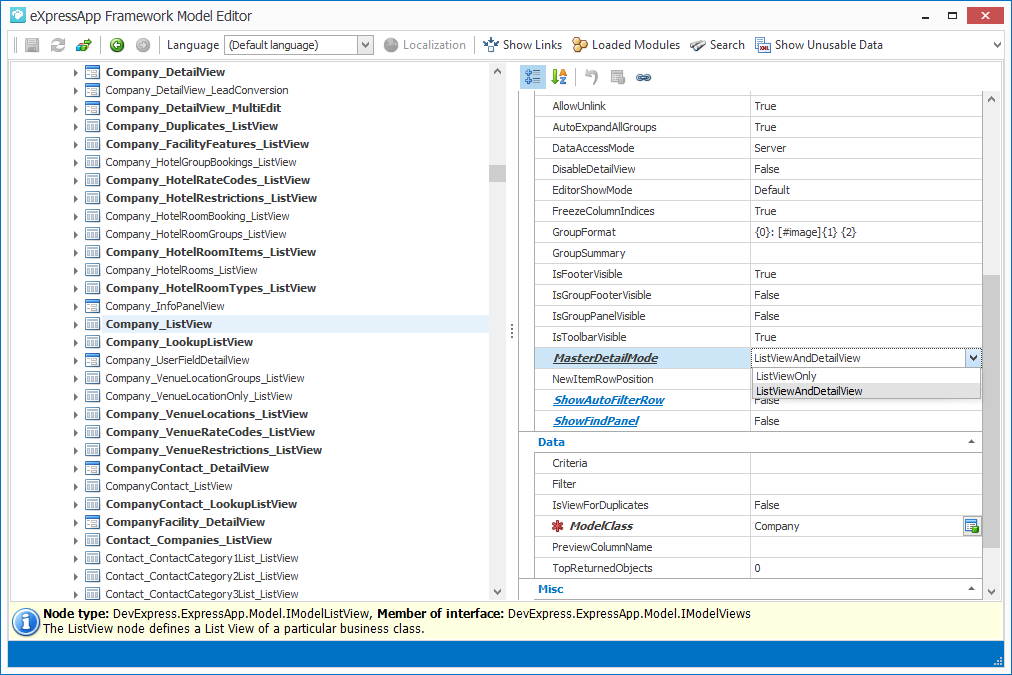Screen dimensions: 1012x675
Task: Sort properties alphabetically
Action: click(x=559, y=77)
